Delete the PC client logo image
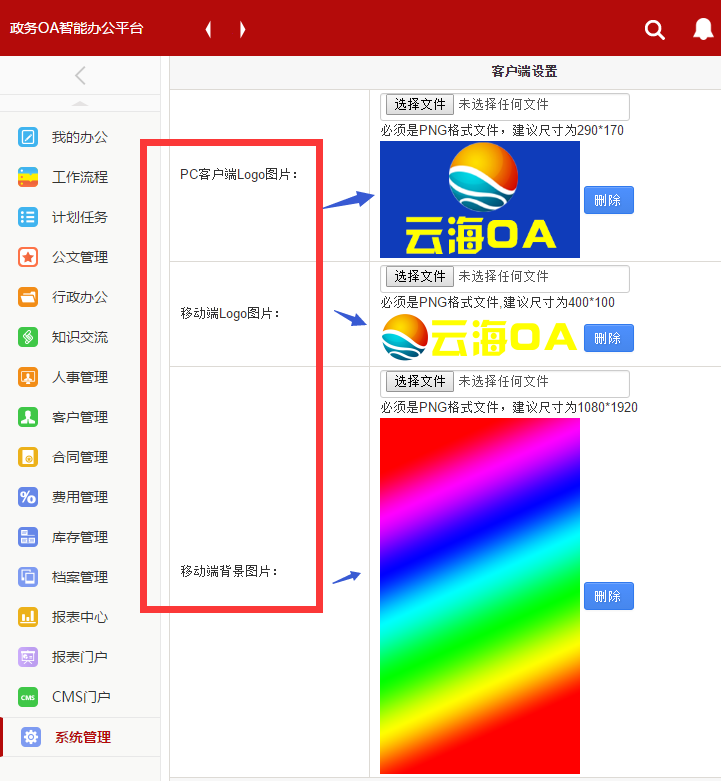 (x=608, y=200)
